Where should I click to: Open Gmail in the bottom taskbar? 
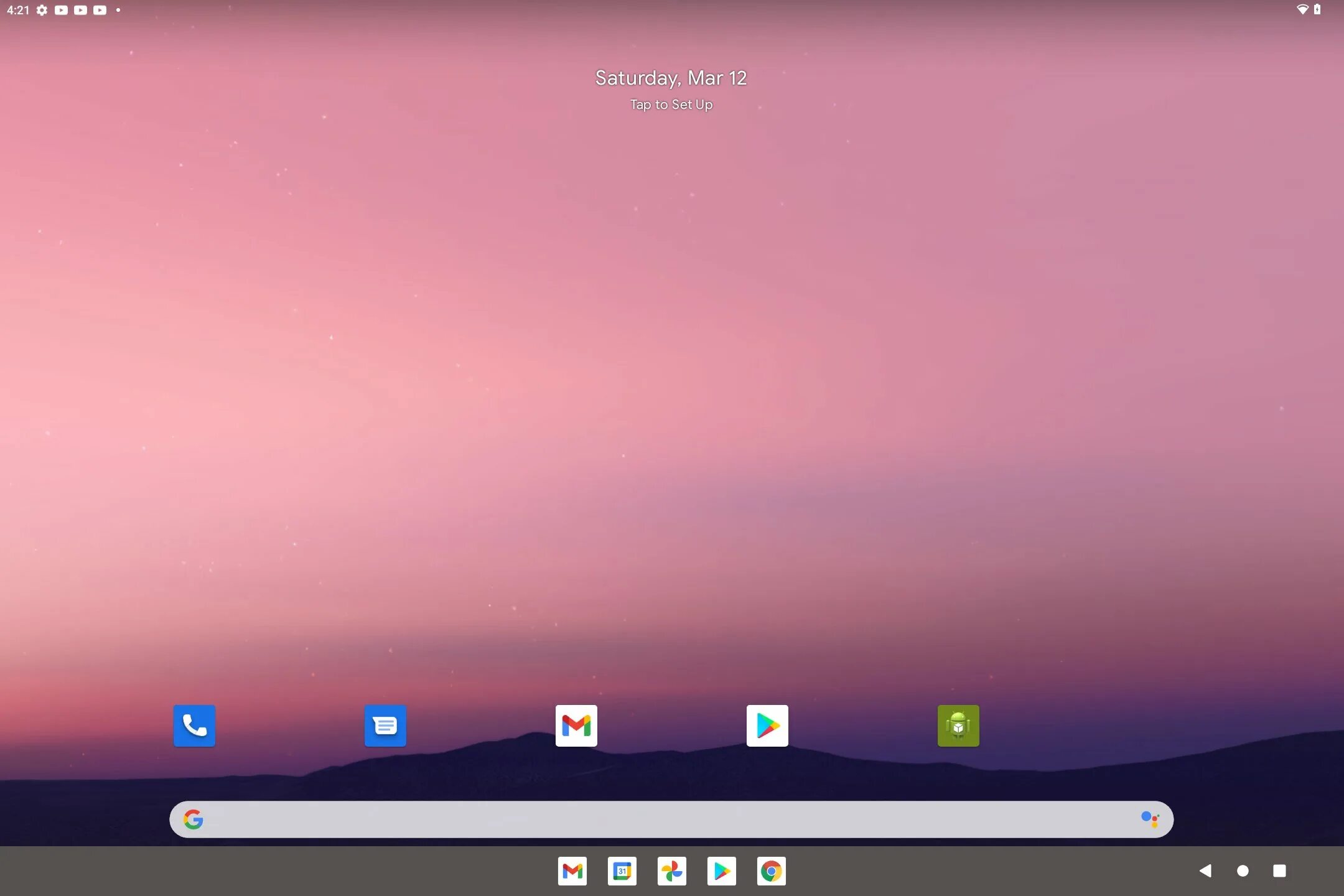point(572,871)
